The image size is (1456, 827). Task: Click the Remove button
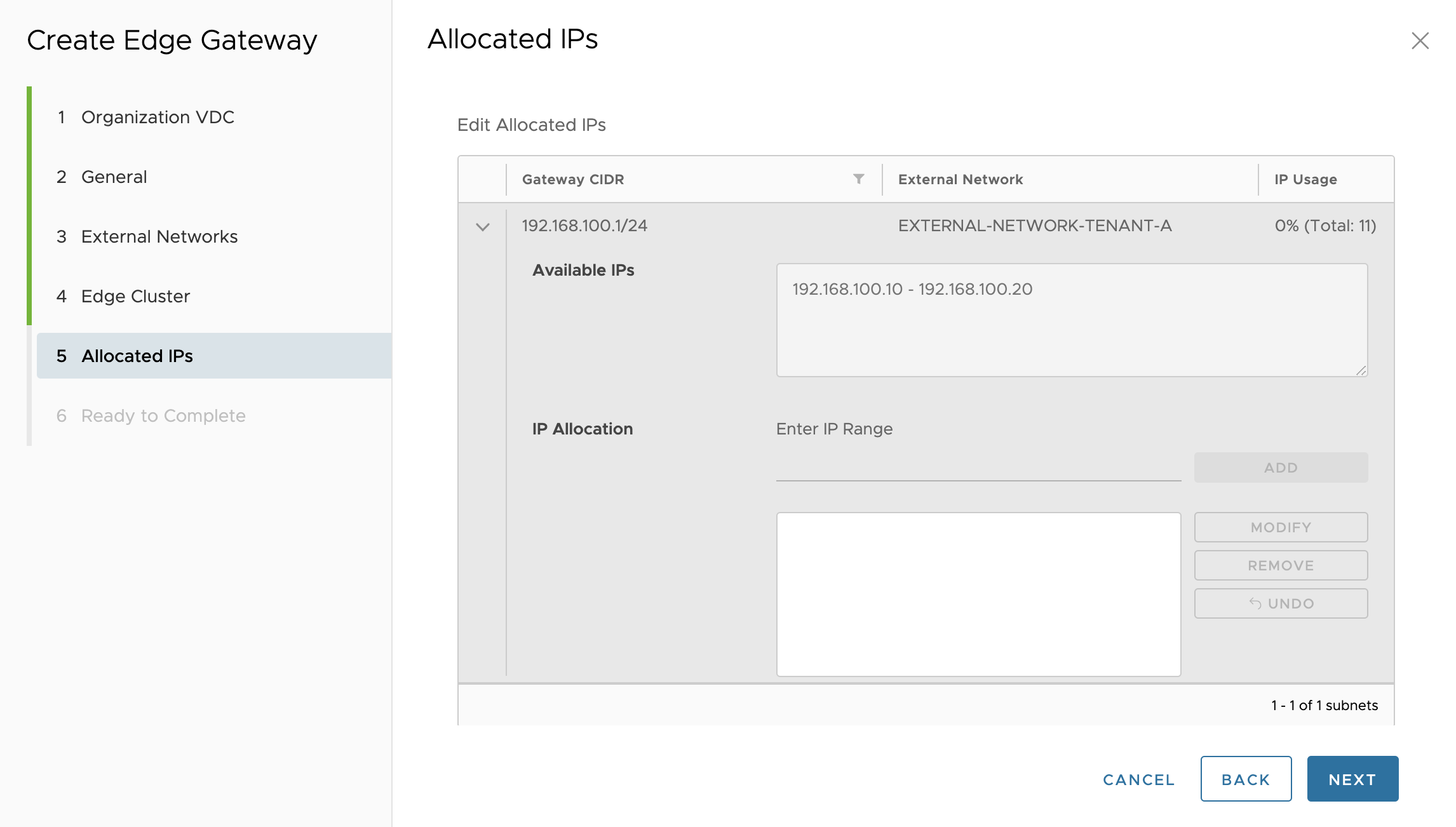1280,565
